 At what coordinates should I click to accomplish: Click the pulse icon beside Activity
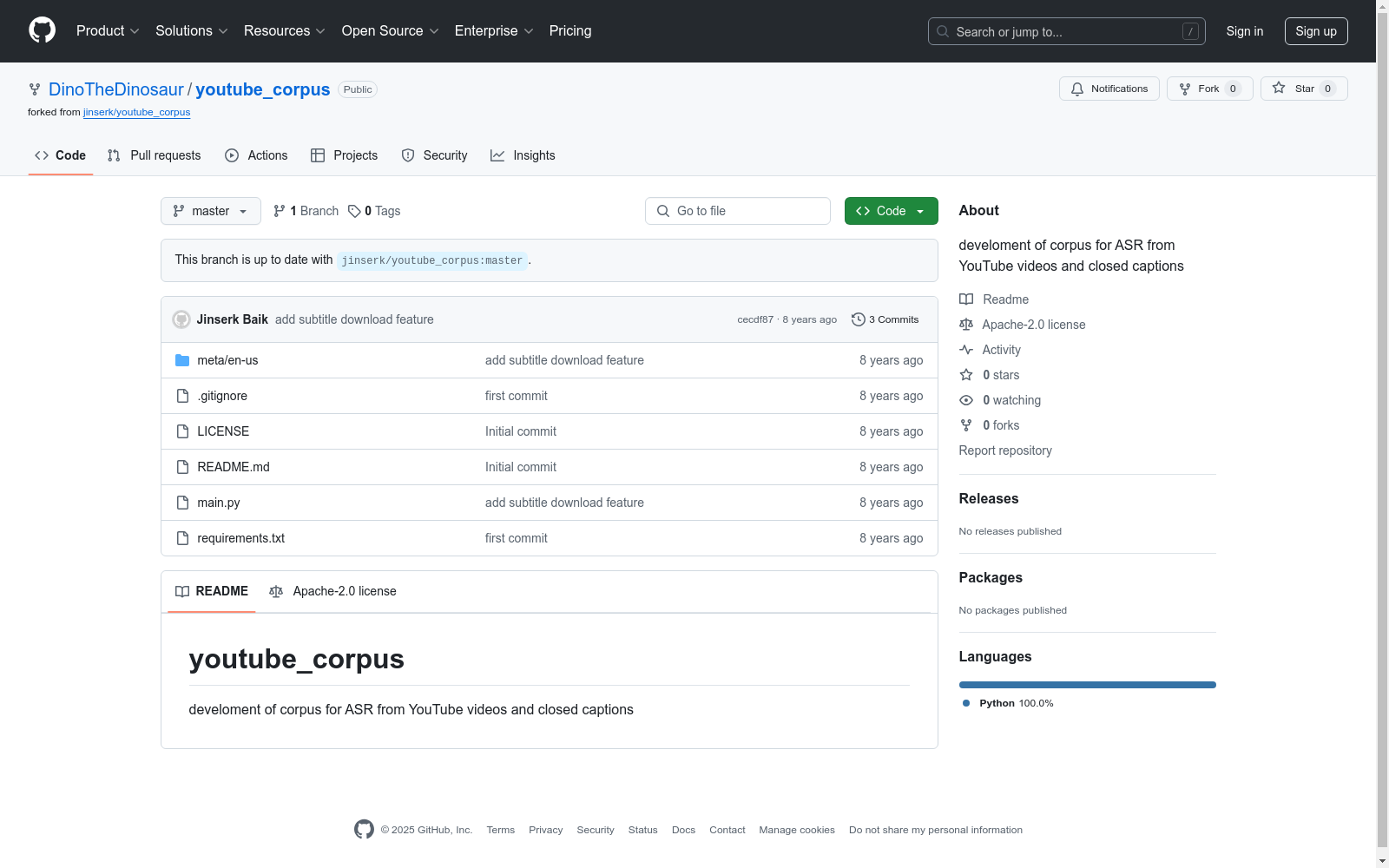click(x=966, y=350)
